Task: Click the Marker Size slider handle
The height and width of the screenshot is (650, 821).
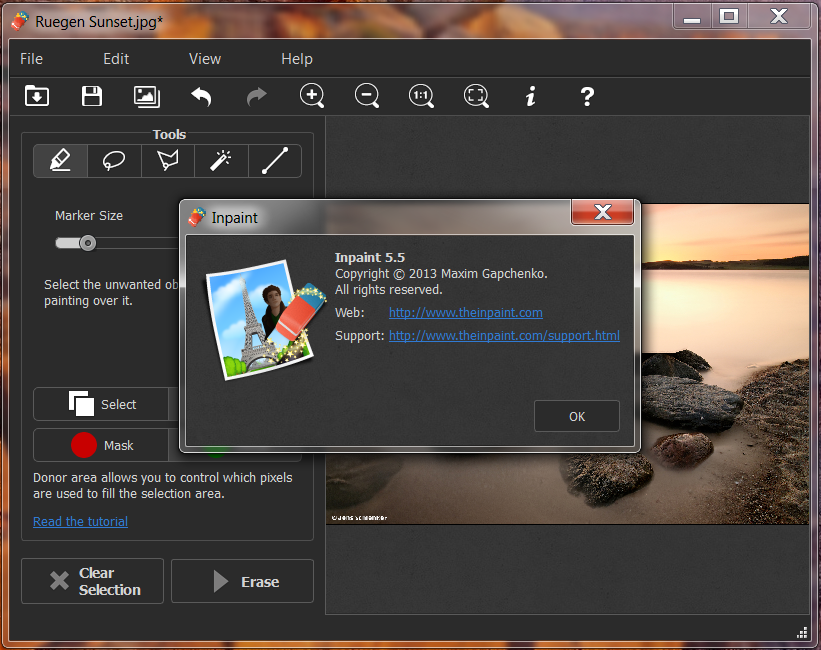Action: coord(87,243)
